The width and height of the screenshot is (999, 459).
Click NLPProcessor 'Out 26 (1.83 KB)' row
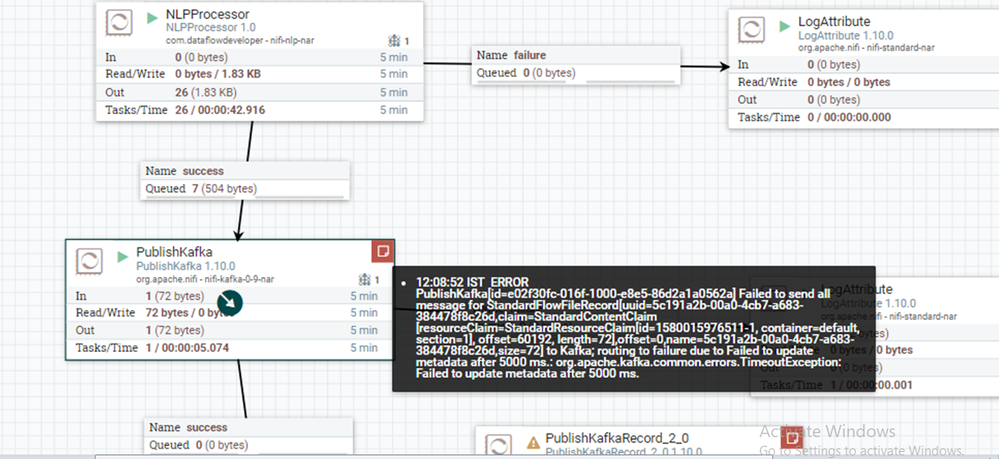pyautogui.click(x=259, y=92)
